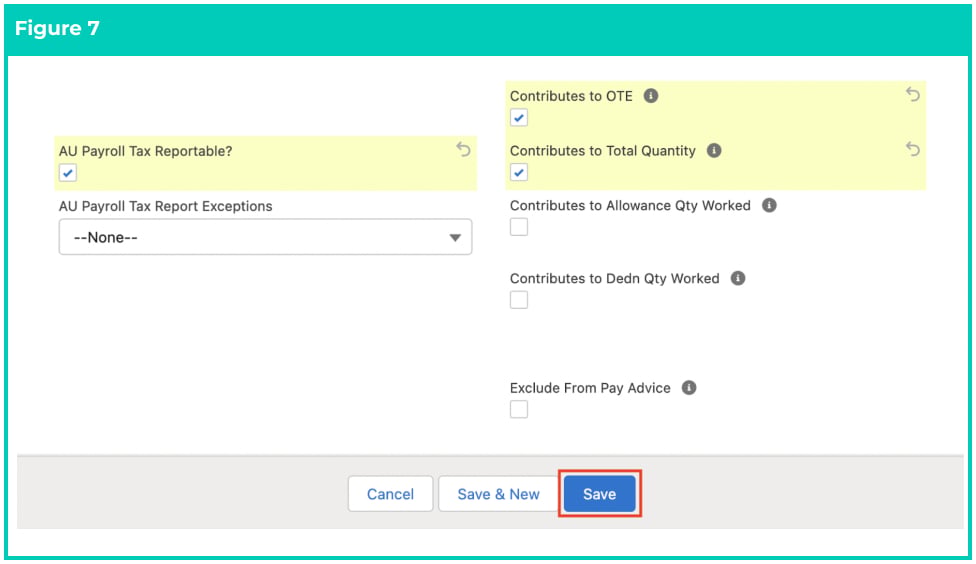Click the 'Exclude From Pay Advice' label
The width and height of the screenshot is (976, 564).
pyautogui.click(x=590, y=388)
